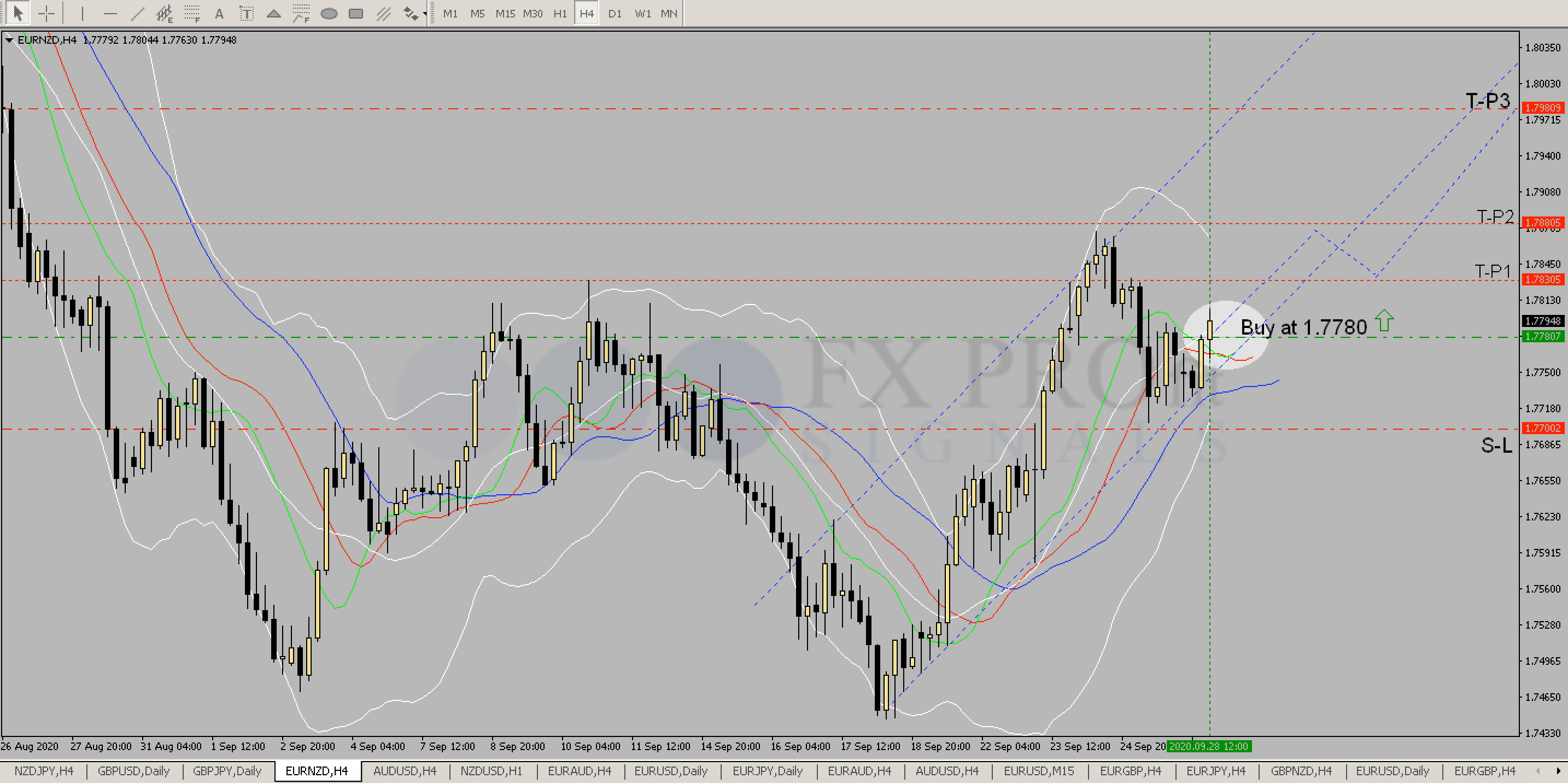Expand the EURNZD,H4 chart title triangle
The height and width of the screenshot is (784, 1568).
9,40
